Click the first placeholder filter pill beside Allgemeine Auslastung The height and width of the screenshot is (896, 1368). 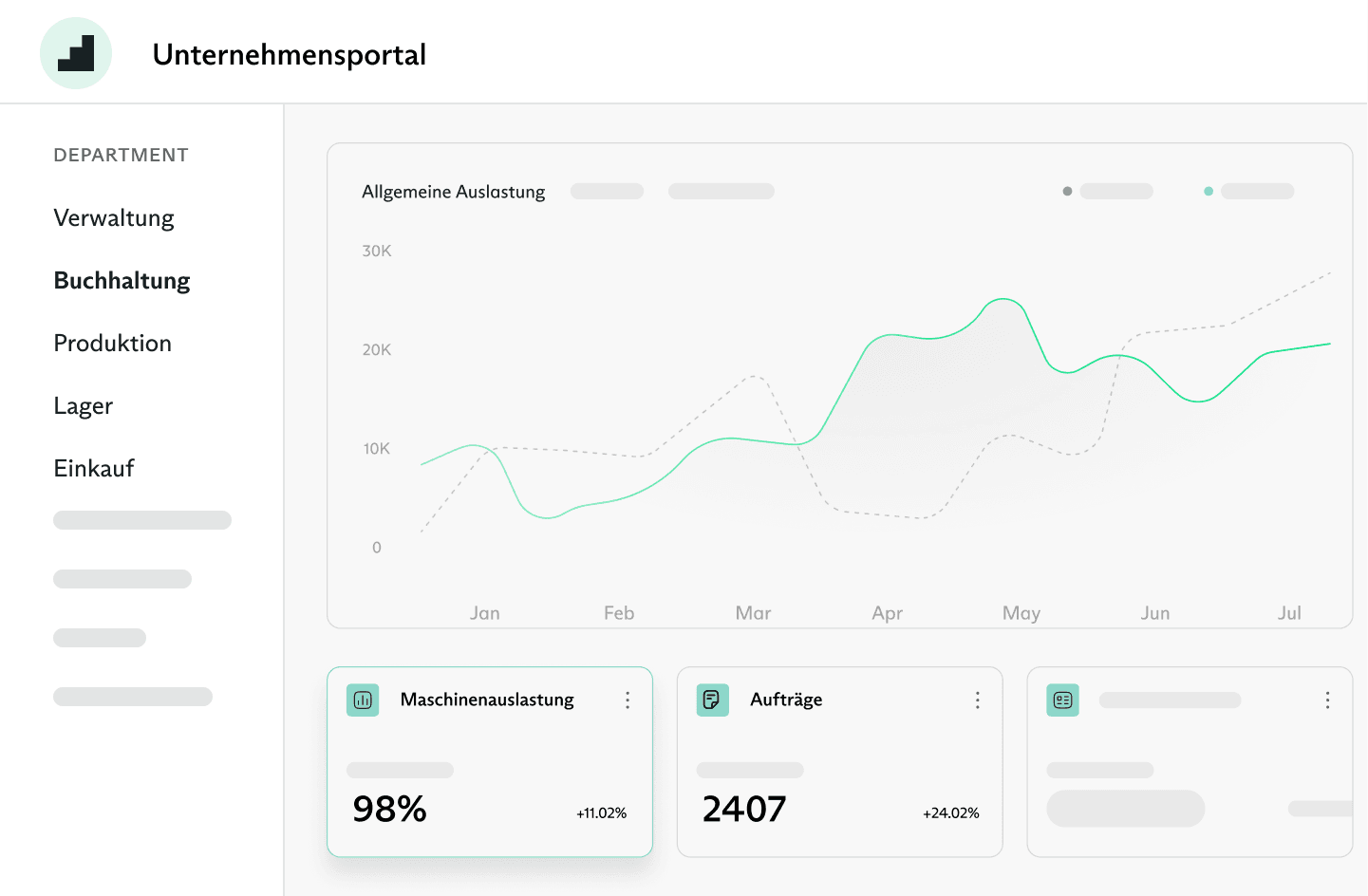point(607,192)
